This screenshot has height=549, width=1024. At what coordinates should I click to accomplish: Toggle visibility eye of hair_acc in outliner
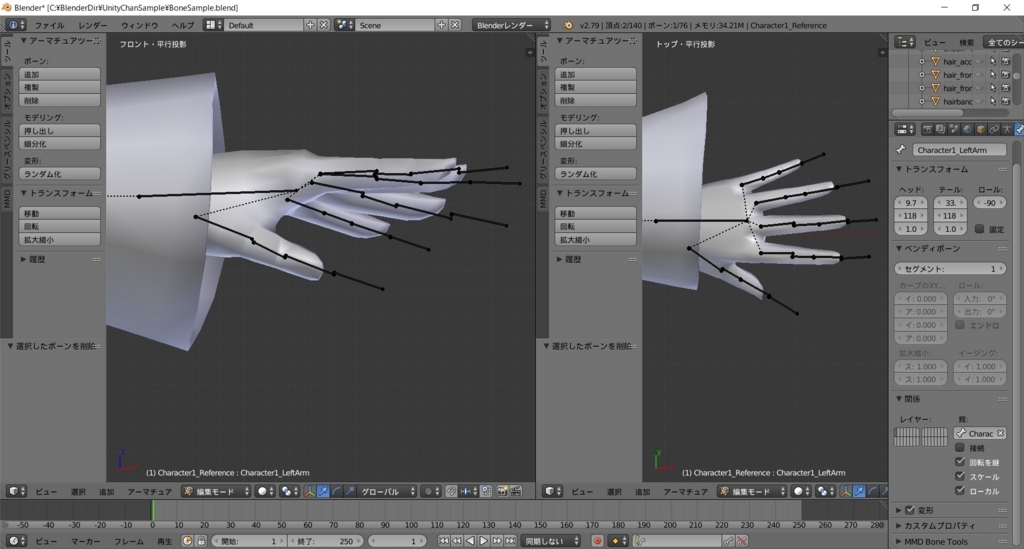coord(980,61)
